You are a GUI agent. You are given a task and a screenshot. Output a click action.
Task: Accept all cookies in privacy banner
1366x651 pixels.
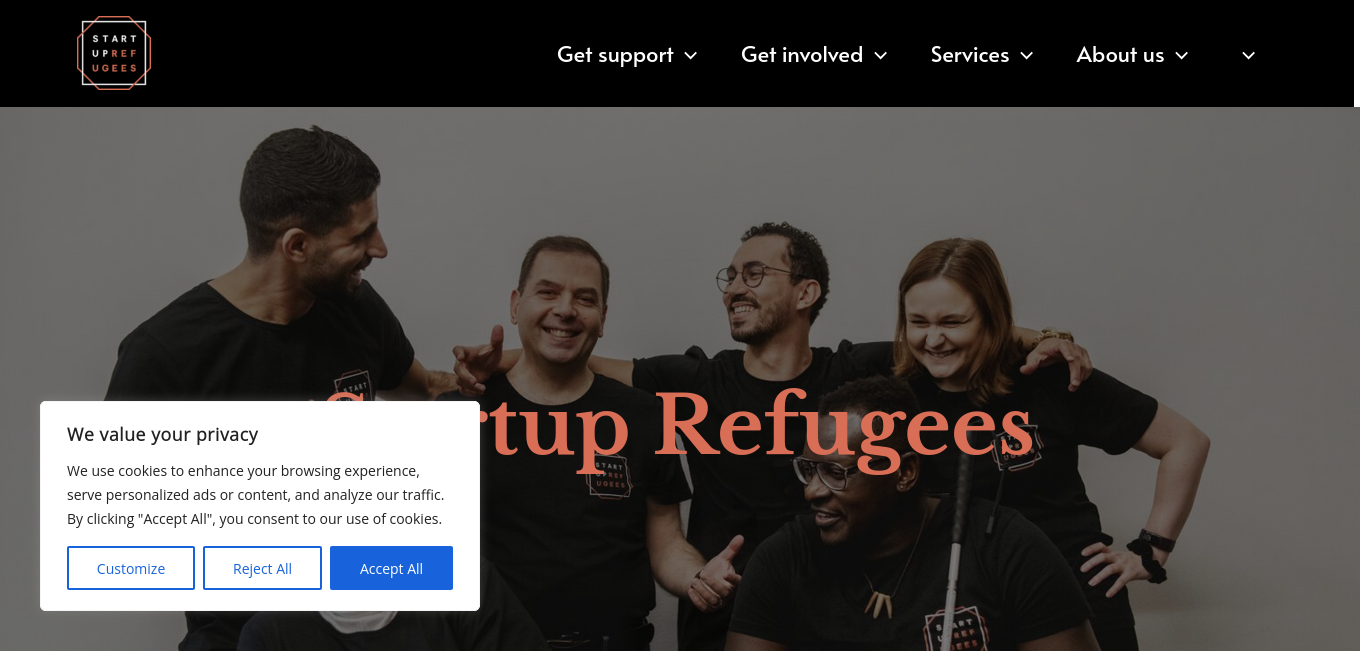tap(391, 568)
